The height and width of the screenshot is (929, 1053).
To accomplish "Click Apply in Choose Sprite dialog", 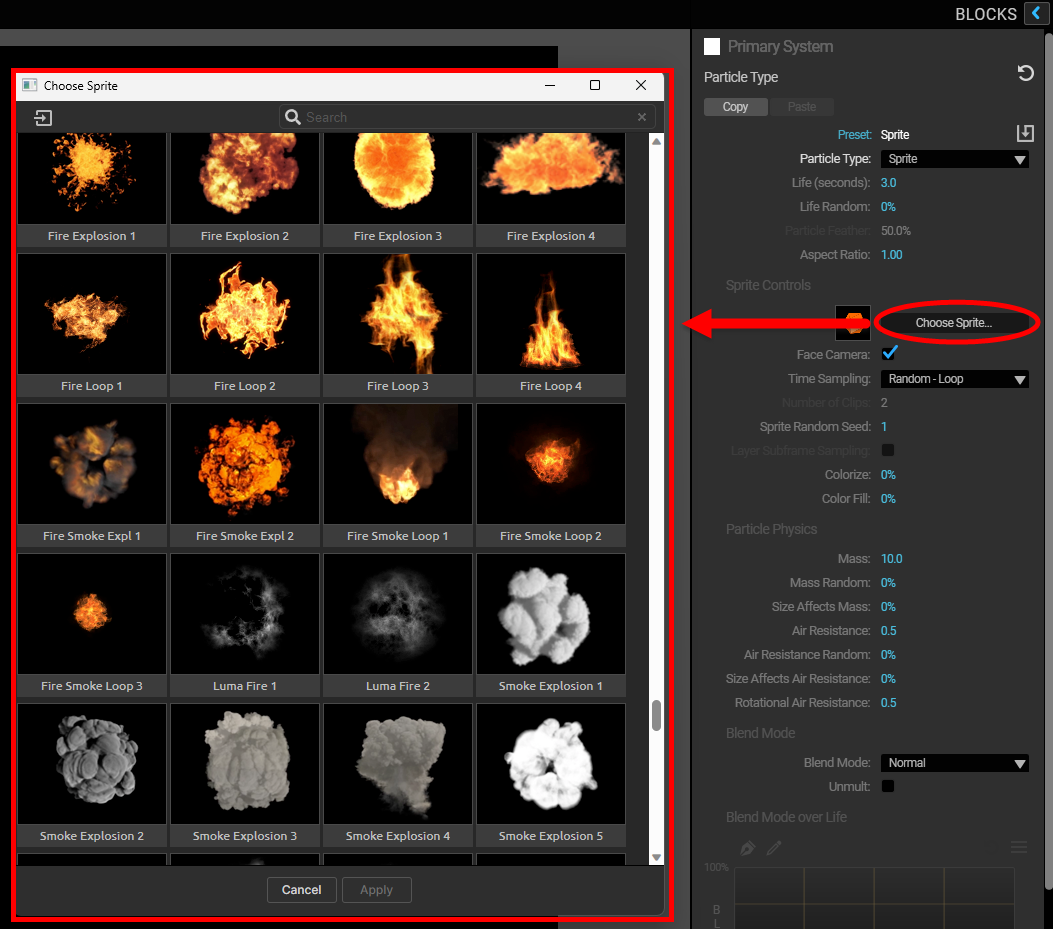I will pyautogui.click(x=376, y=890).
